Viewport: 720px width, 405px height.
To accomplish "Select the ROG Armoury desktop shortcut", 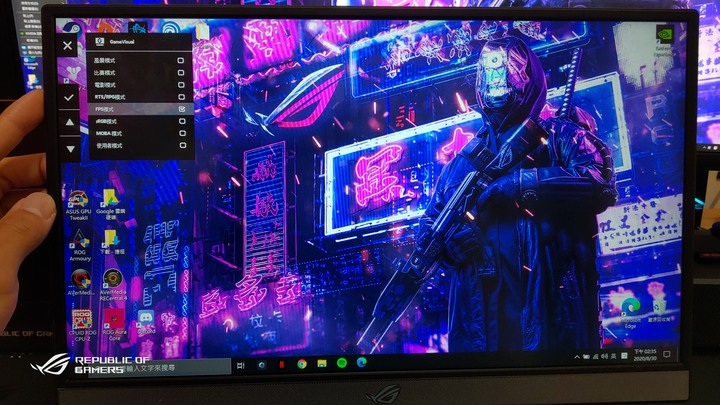I will pyautogui.click(x=79, y=246).
